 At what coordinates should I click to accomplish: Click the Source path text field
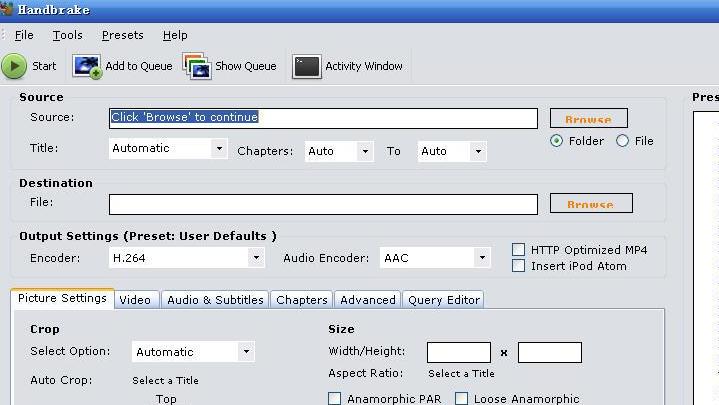[323, 118]
